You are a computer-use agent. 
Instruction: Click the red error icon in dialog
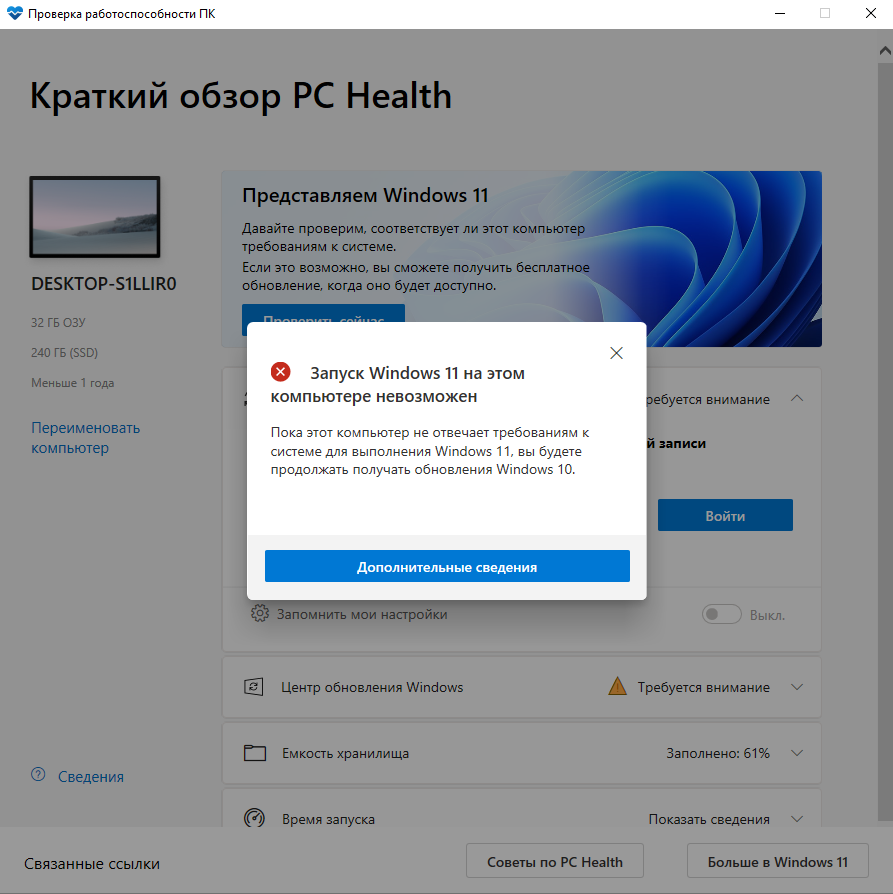coord(280,372)
